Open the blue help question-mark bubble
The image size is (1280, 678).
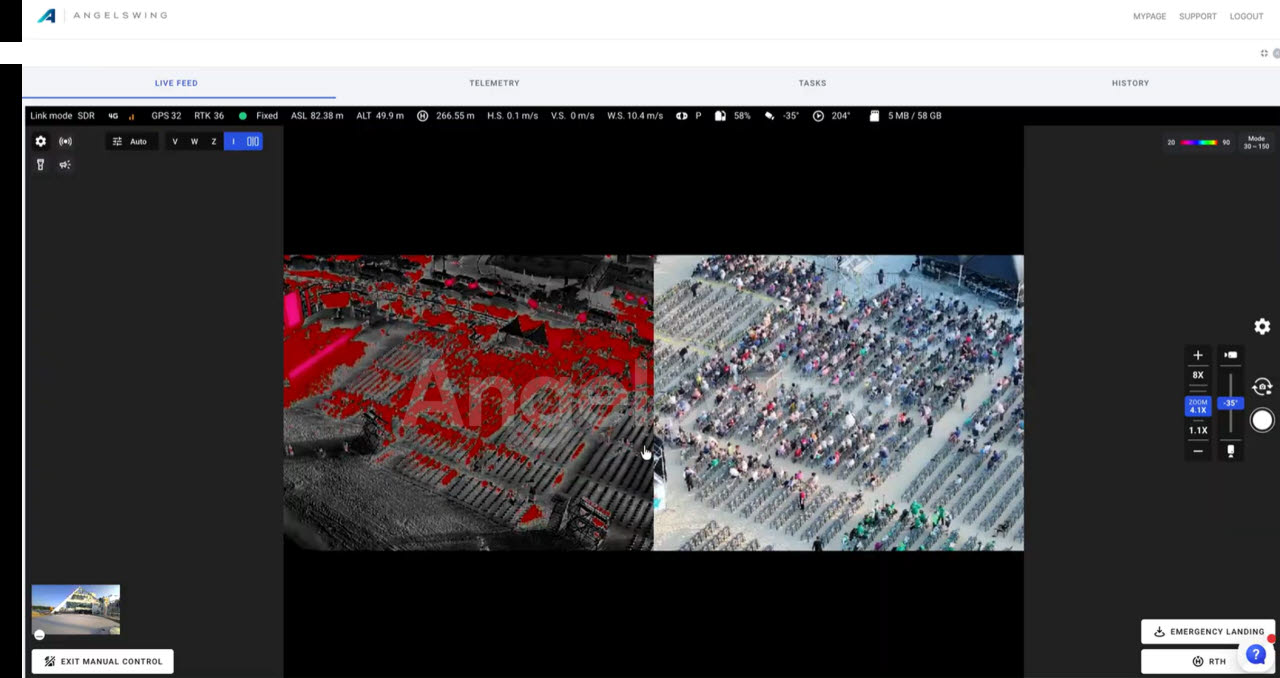(1256, 654)
